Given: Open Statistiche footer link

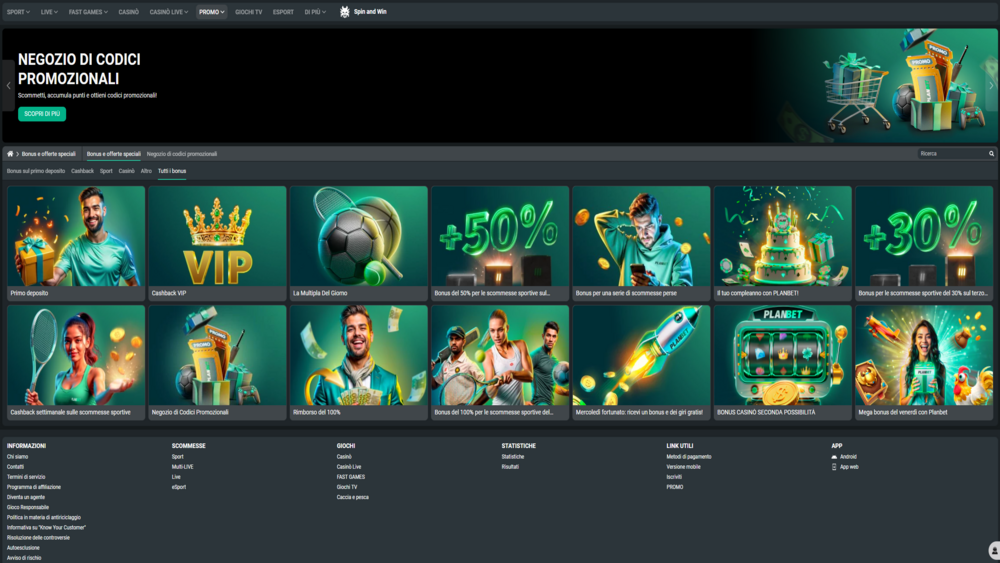Looking at the screenshot, I should [513, 457].
